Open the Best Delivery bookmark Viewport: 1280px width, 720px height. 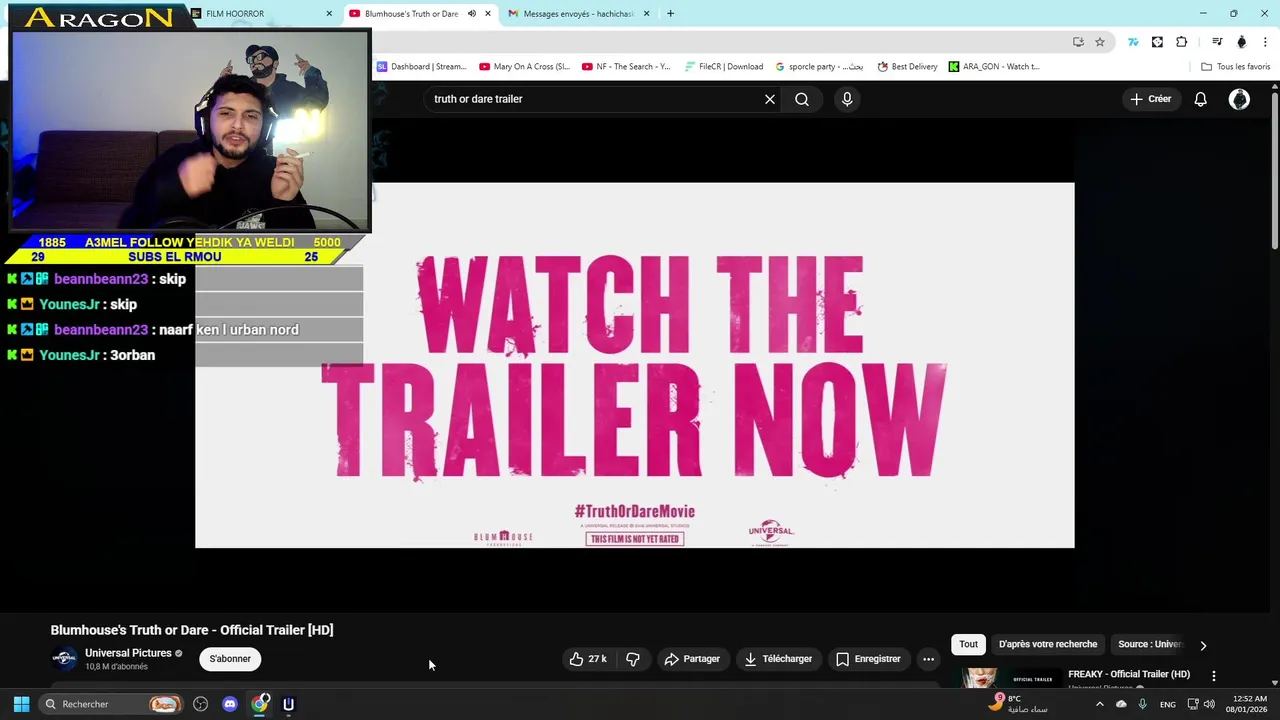click(907, 67)
